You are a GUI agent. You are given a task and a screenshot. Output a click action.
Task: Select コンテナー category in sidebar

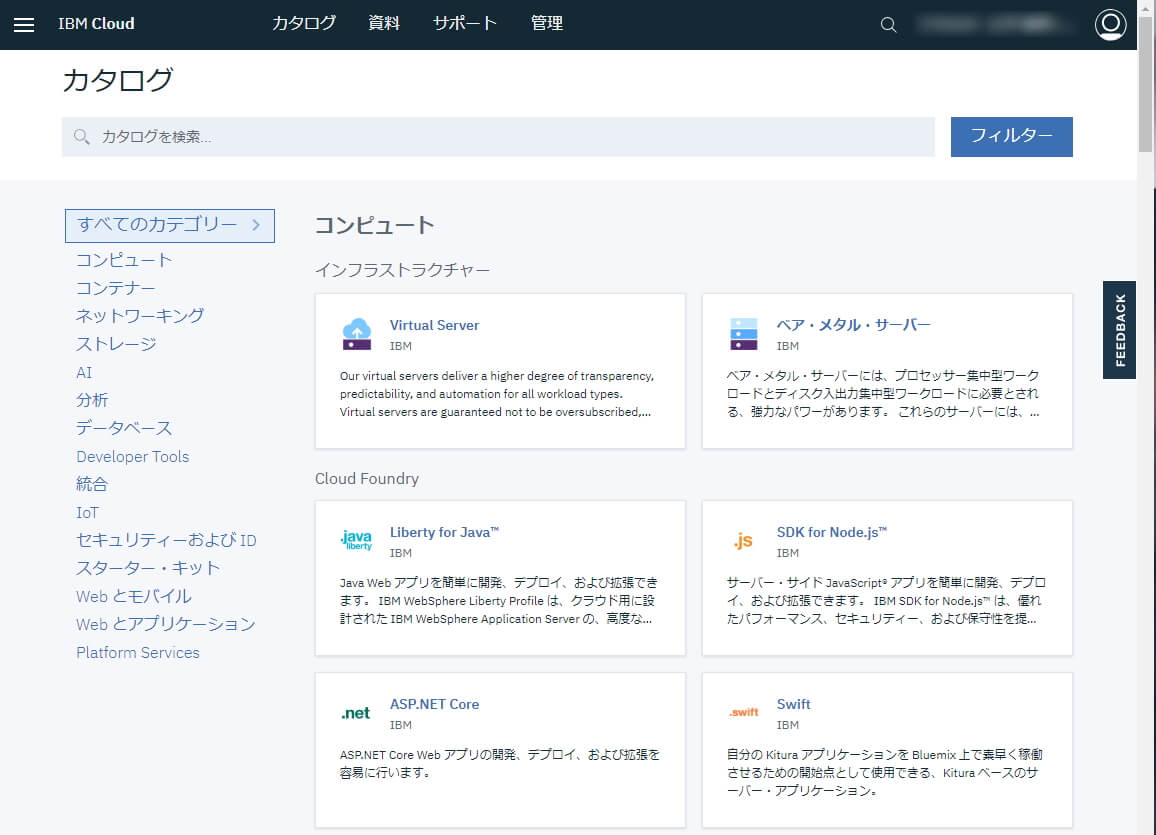click(x=116, y=288)
